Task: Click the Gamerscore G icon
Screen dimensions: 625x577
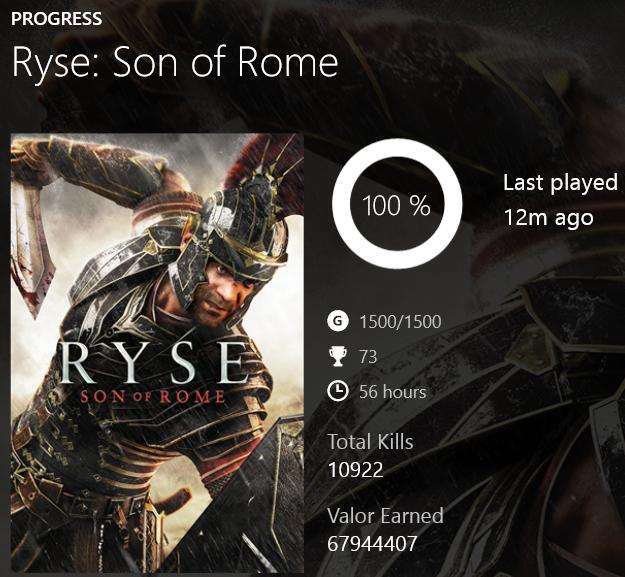Action: 338,322
